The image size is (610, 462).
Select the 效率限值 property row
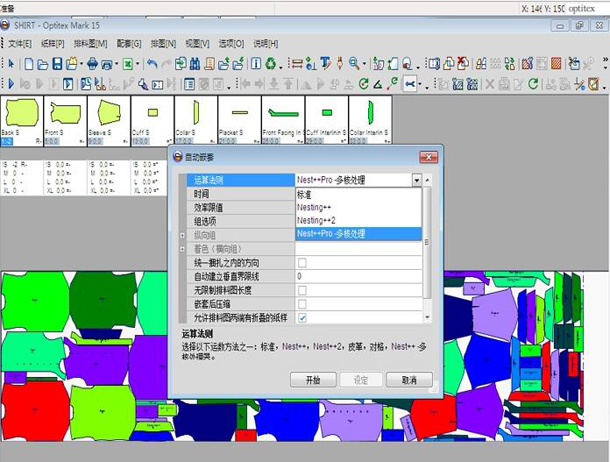[241, 207]
